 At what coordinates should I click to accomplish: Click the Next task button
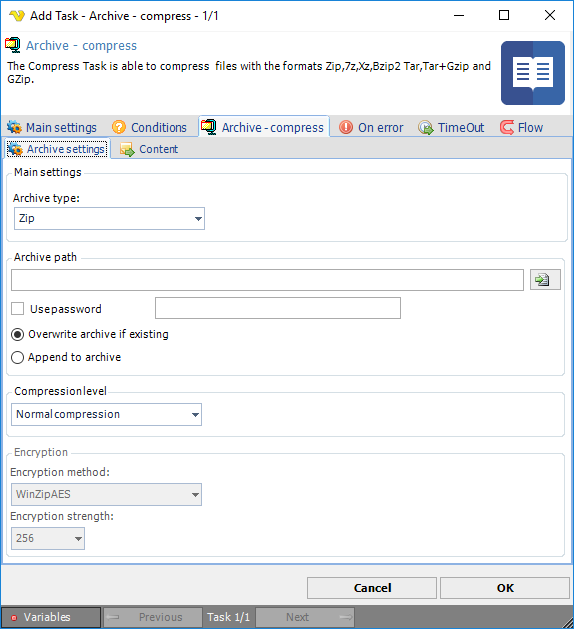point(305,617)
